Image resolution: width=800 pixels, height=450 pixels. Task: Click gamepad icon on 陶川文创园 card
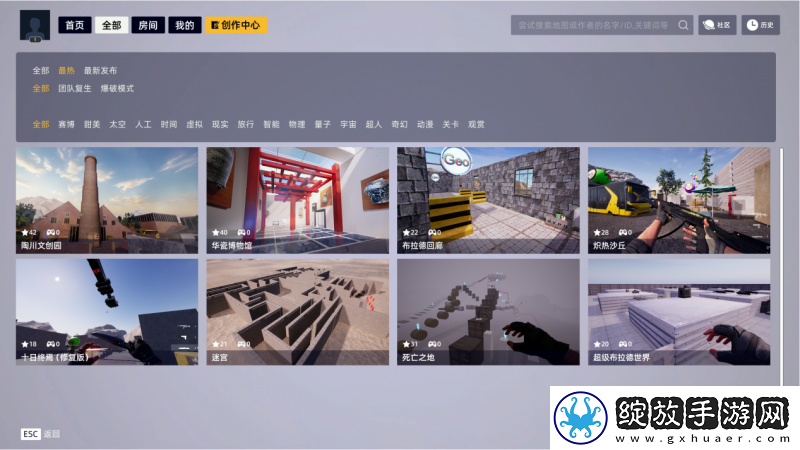50,233
